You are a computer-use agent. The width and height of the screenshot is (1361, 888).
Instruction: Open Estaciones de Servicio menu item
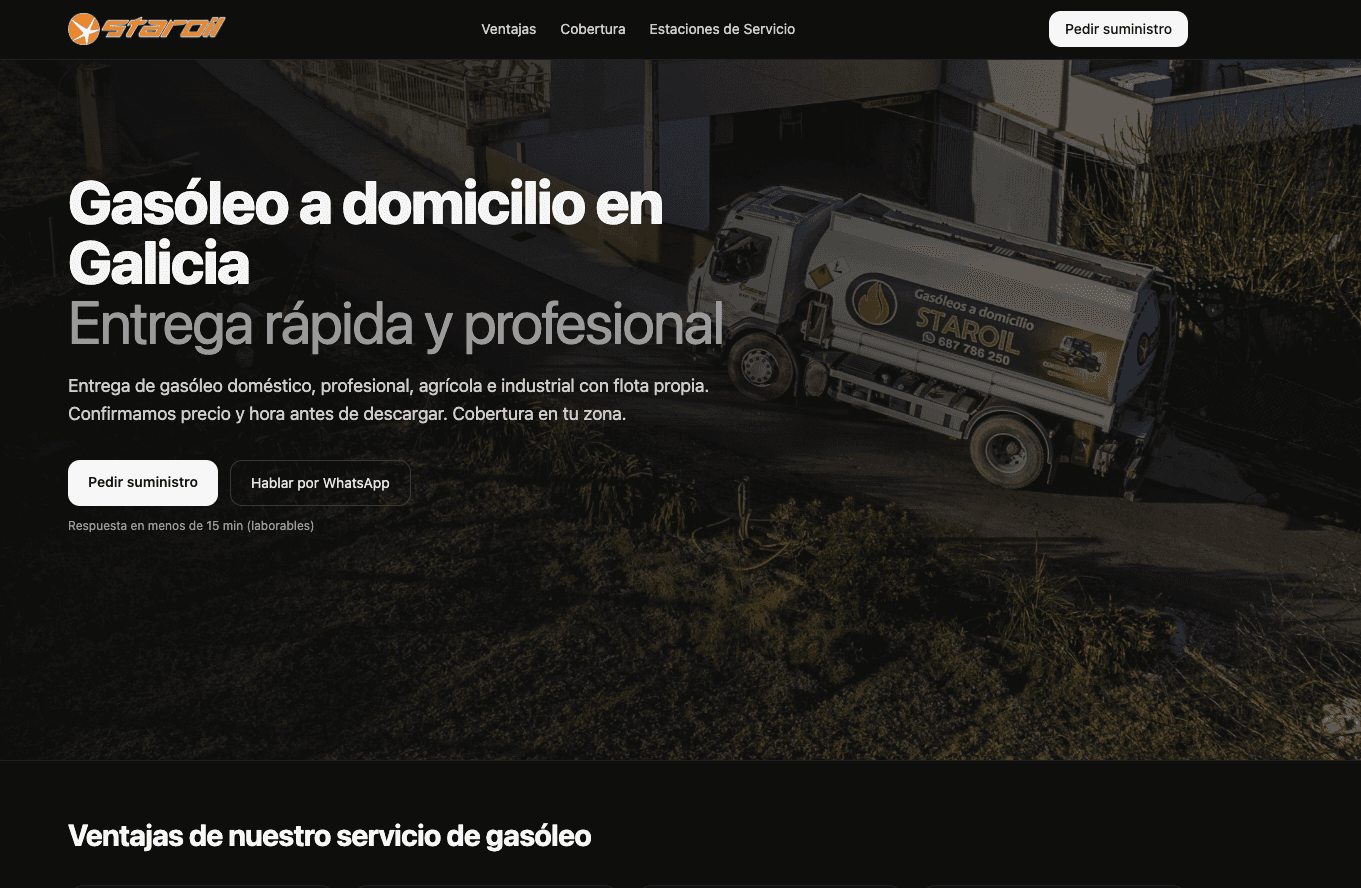(722, 29)
